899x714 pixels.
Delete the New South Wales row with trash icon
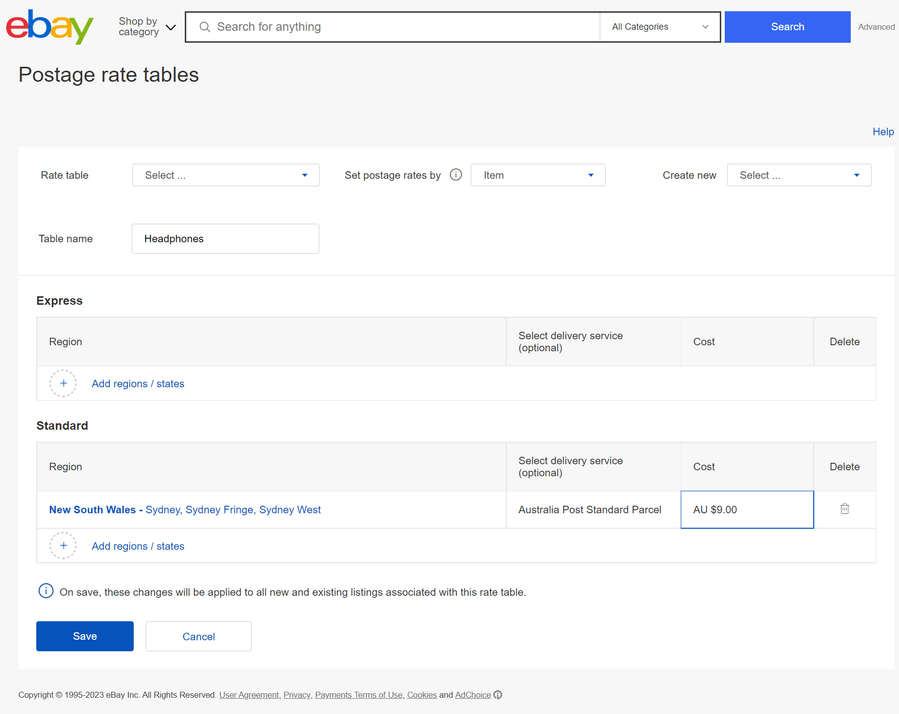(x=845, y=509)
